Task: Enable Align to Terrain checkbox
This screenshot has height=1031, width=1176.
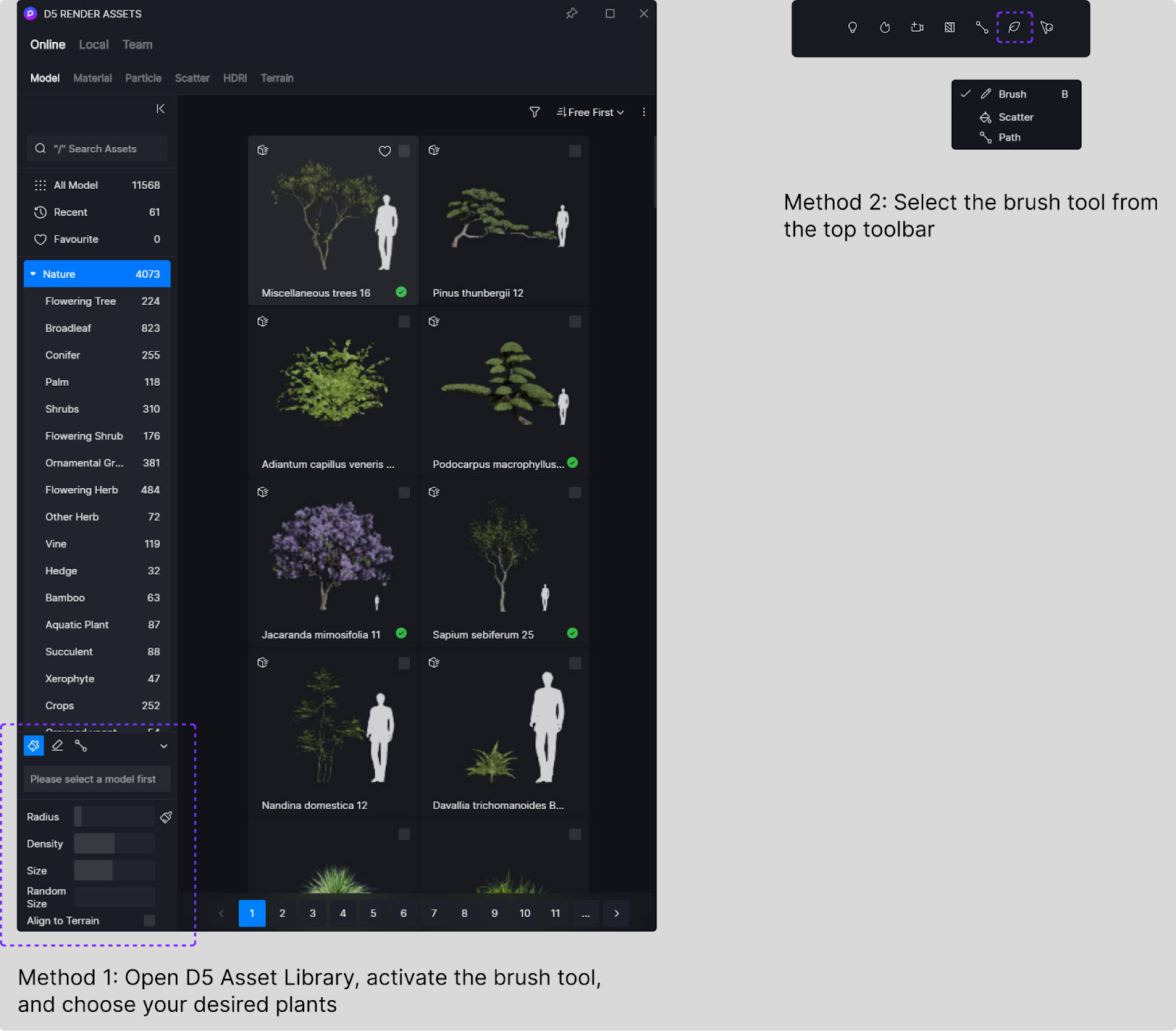Action: pyautogui.click(x=149, y=920)
